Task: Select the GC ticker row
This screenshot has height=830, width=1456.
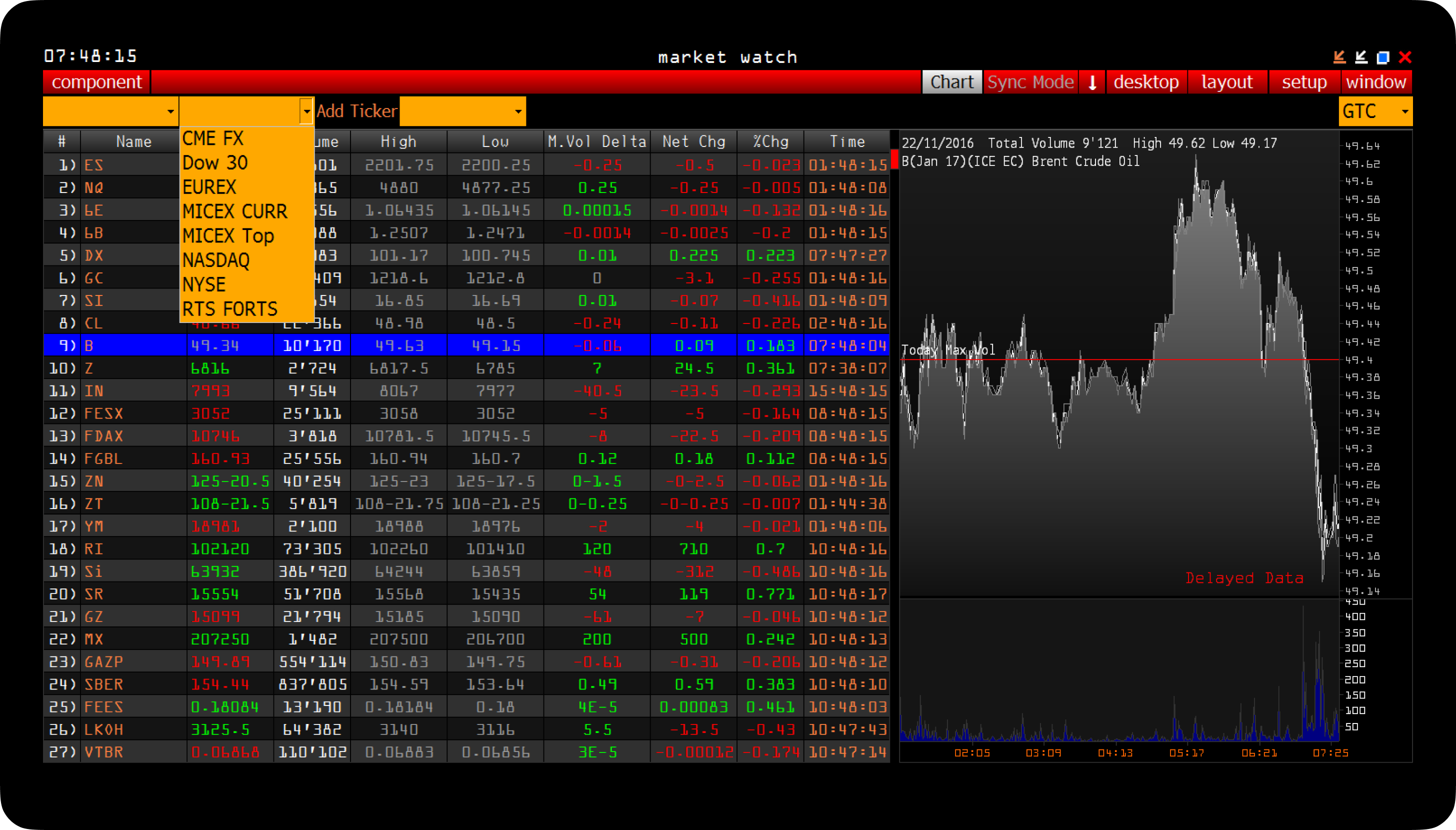Action: 466,278
